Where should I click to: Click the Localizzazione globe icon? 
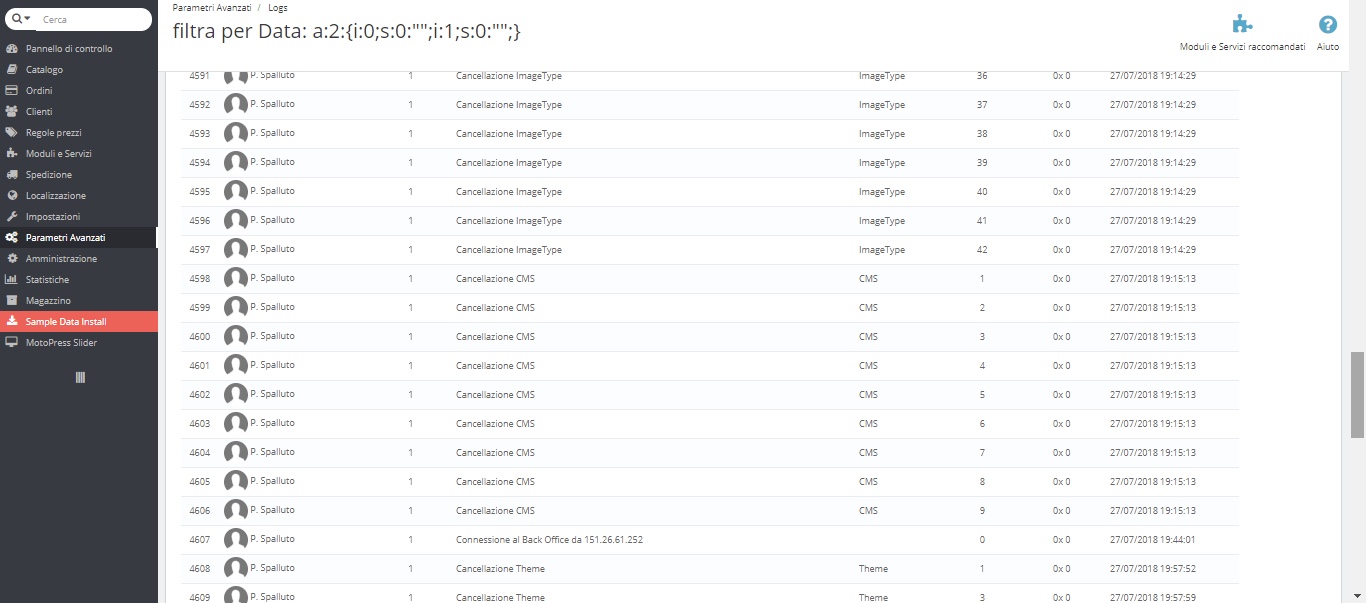(x=12, y=196)
